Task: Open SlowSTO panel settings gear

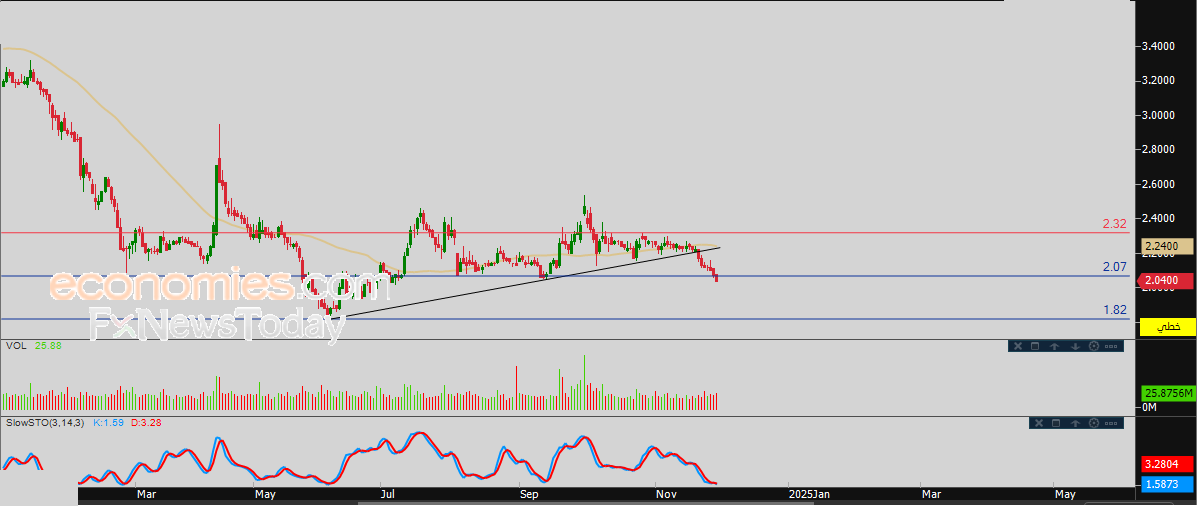Action: pyautogui.click(x=1094, y=423)
